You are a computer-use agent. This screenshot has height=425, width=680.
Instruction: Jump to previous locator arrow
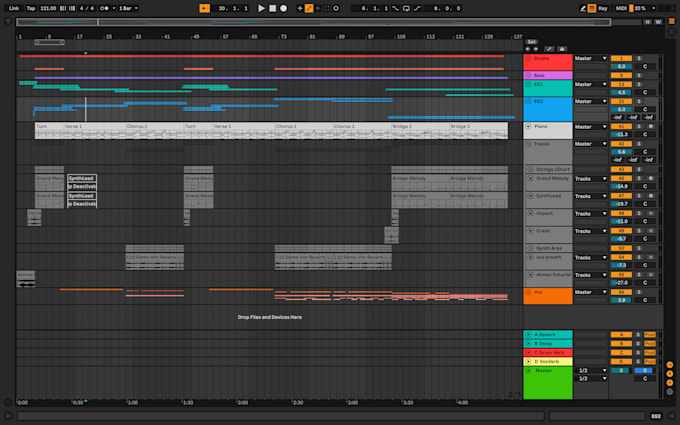[528, 49]
